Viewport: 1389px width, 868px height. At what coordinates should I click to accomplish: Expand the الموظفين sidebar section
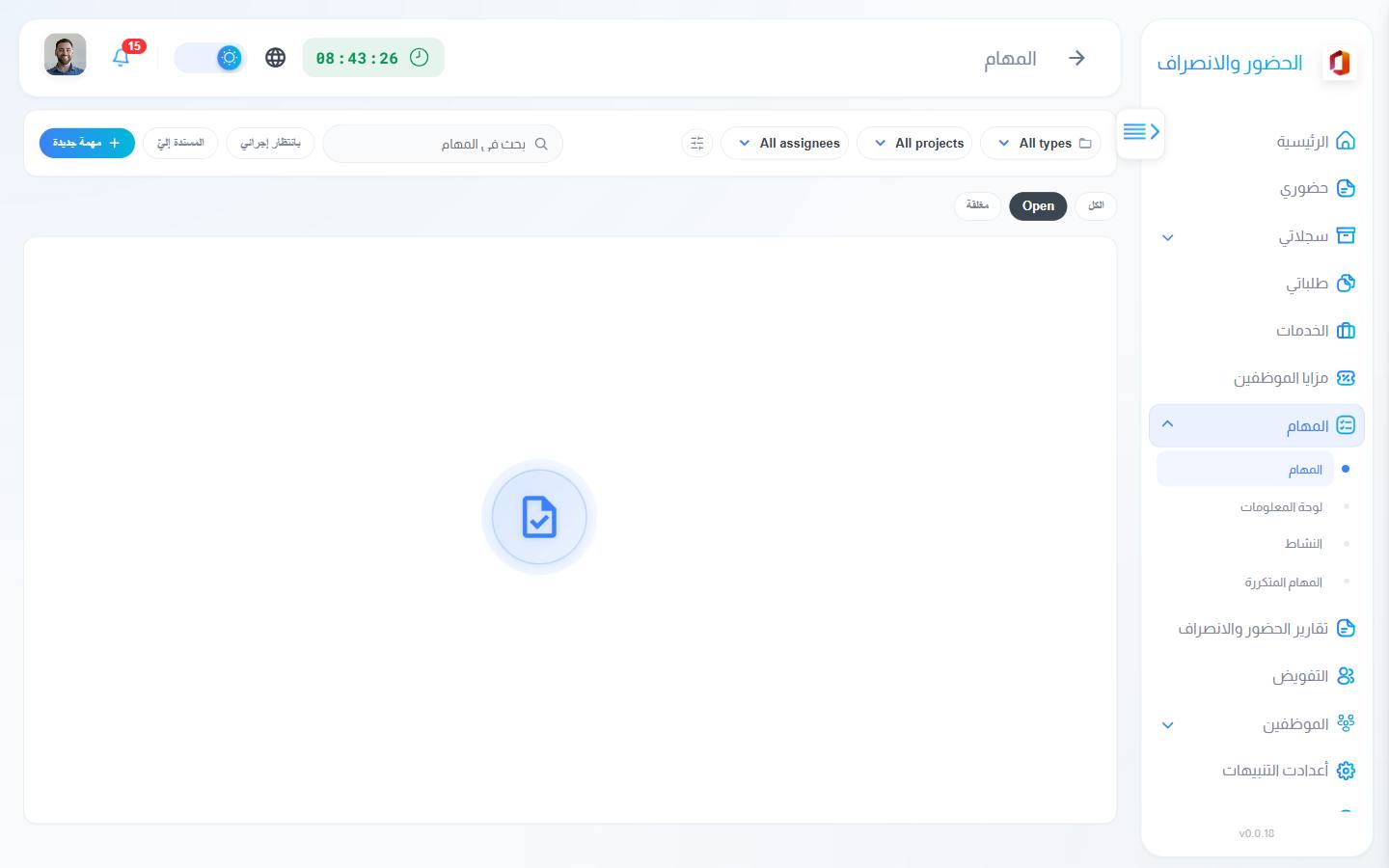tap(1167, 725)
